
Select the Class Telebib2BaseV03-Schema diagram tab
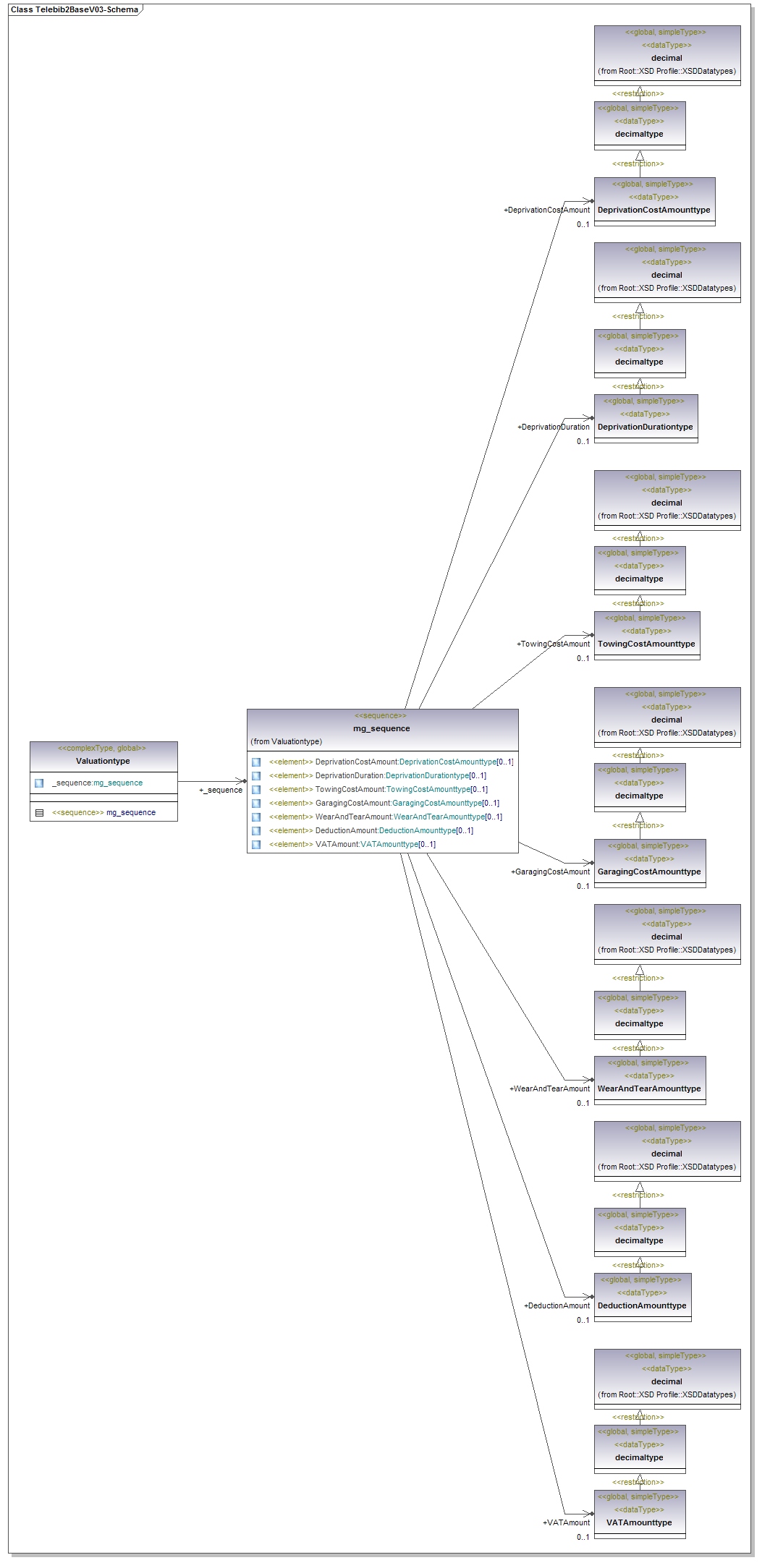point(75,10)
